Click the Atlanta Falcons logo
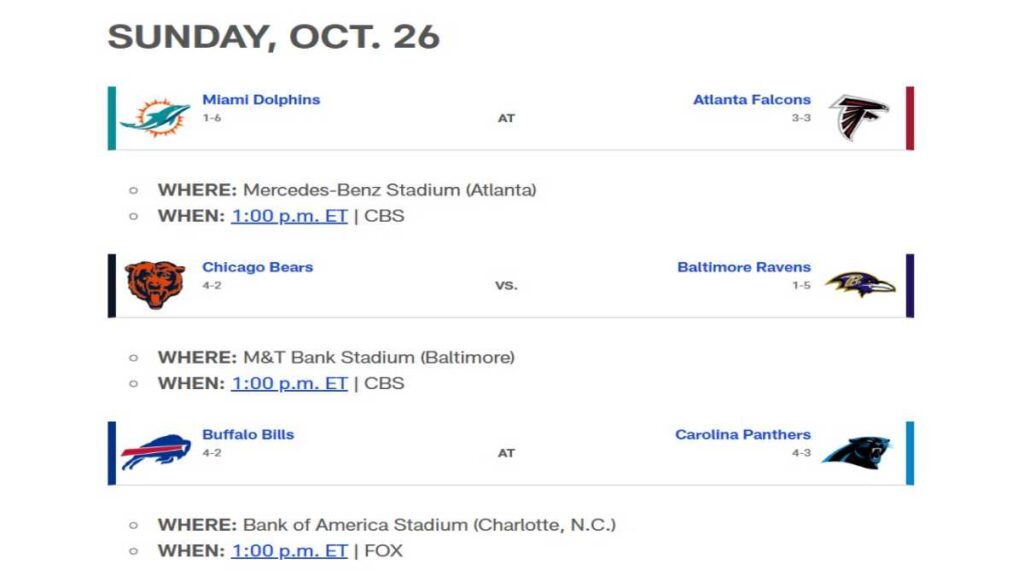Image resolution: width=1024 pixels, height=576 pixels. pyautogui.click(x=858, y=118)
